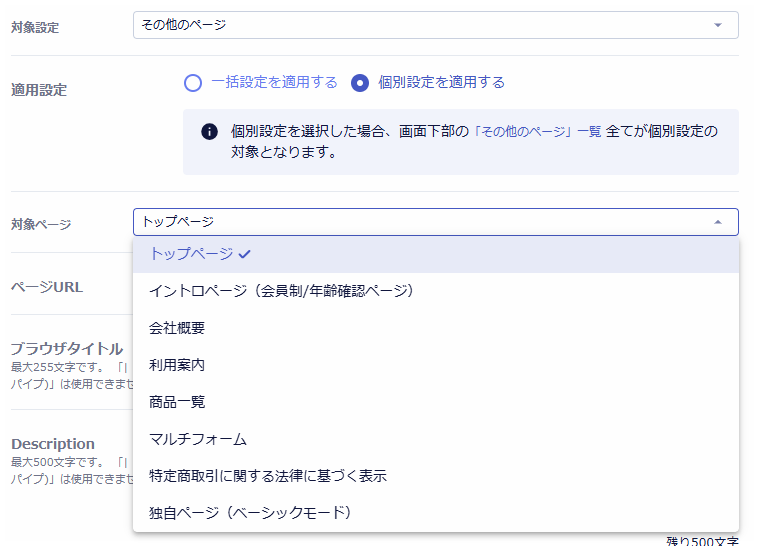The image size is (759, 546).
Task: Choose 特定商取引に関する法律に基づく表示 option
Action: coord(267,476)
